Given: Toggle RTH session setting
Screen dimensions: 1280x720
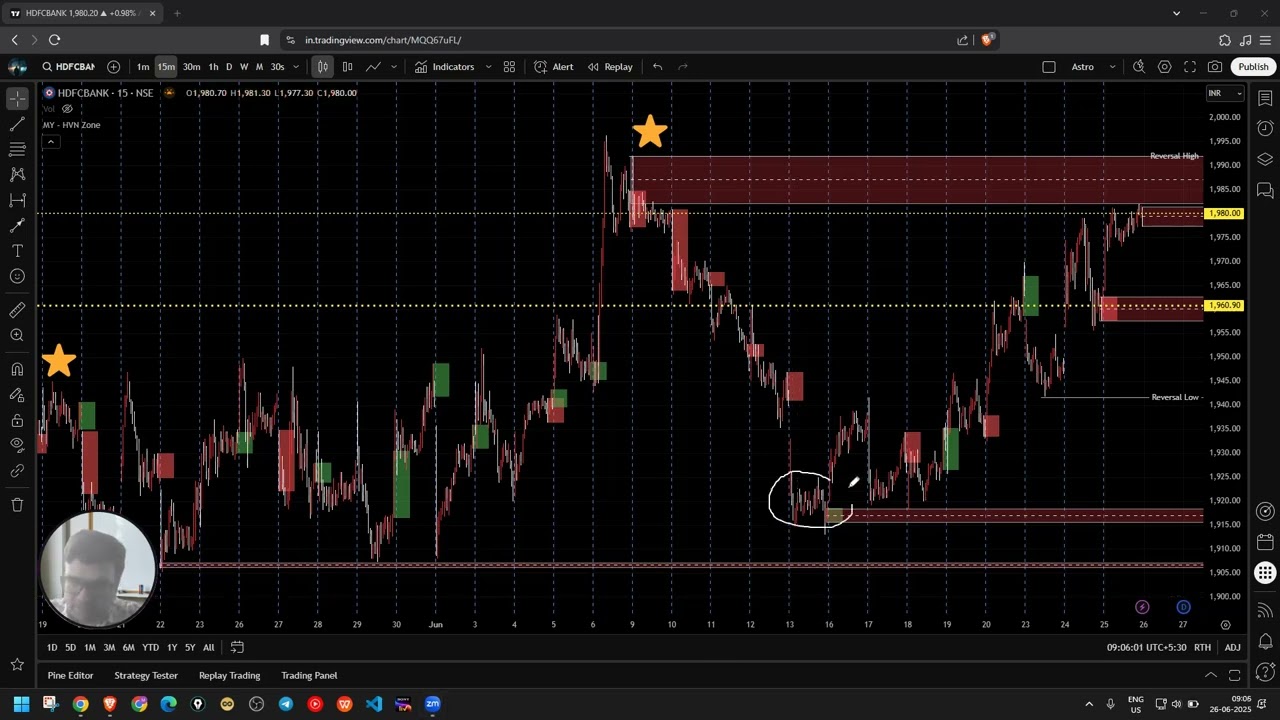Looking at the screenshot, I should tap(1204, 647).
